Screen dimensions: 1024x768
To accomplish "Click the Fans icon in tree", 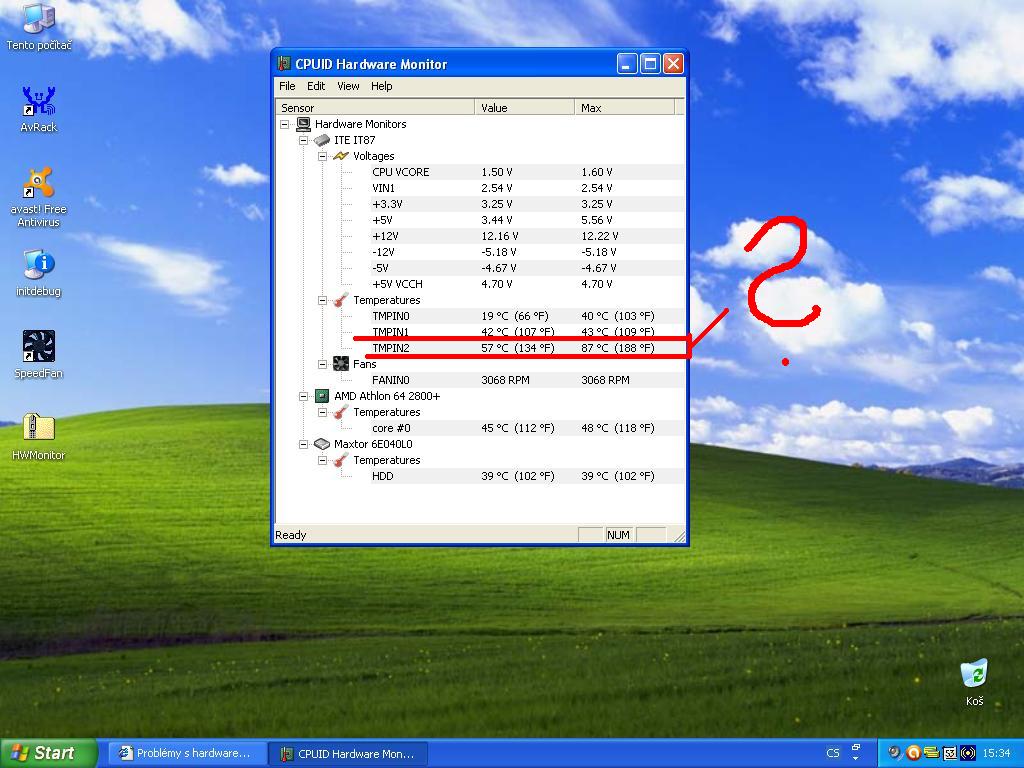I will coord(341,364).
